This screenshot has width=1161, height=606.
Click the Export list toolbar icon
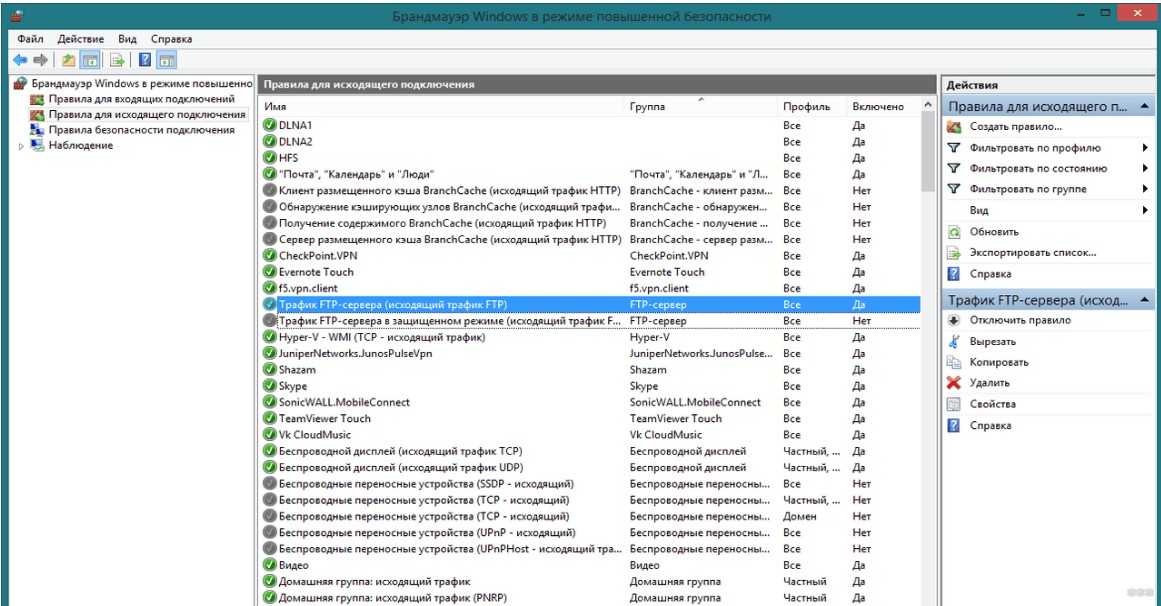[117, 60]
